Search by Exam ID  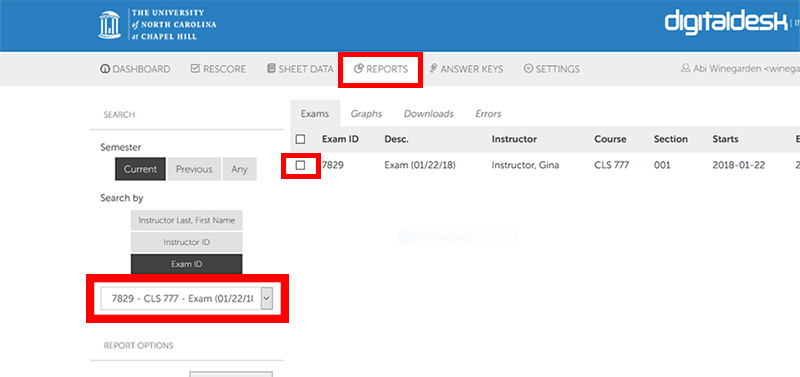coord(187,264)
